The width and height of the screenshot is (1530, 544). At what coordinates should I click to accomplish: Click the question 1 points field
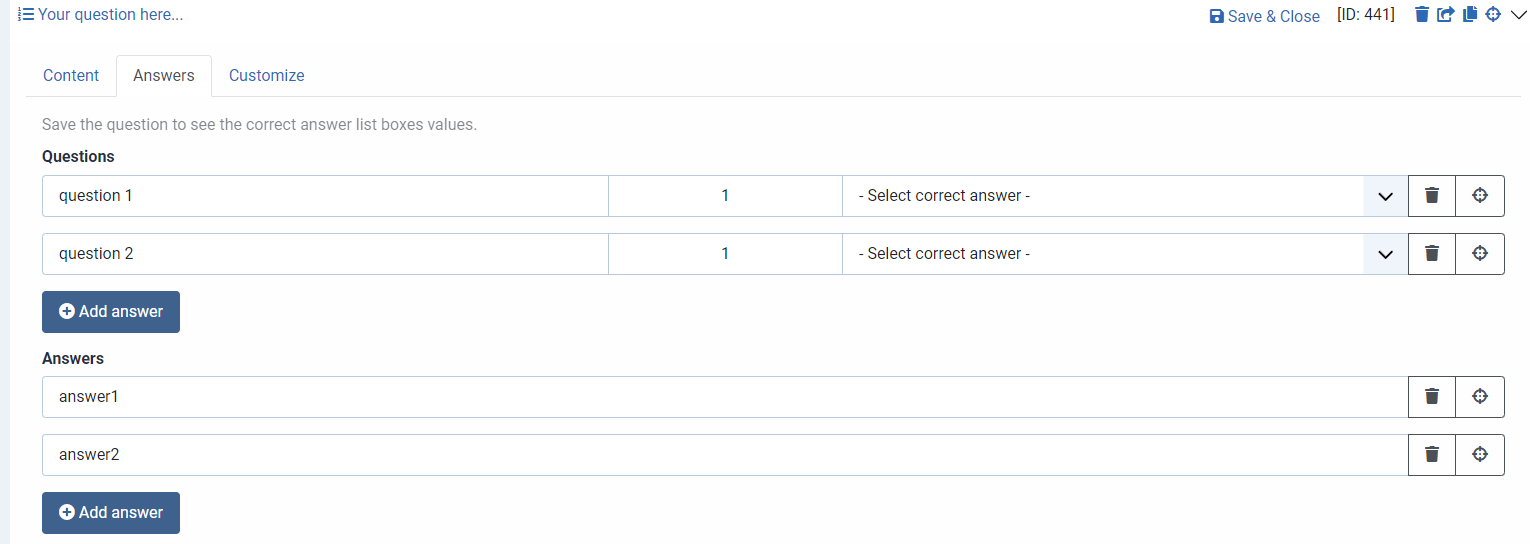point(725,196)
